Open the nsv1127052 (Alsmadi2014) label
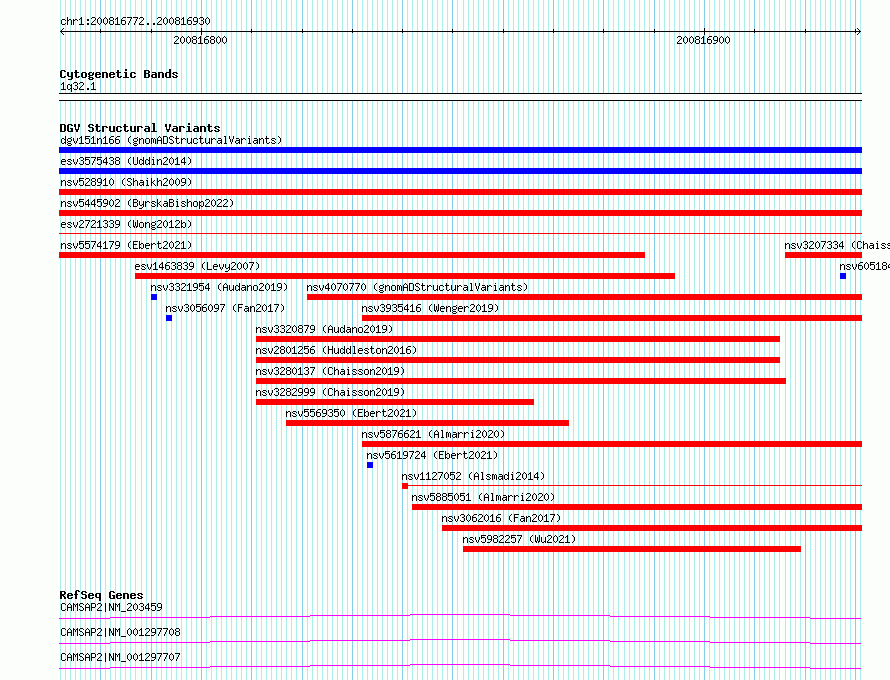The height and width of the screenshot is (680, 890). coord(473,476)
